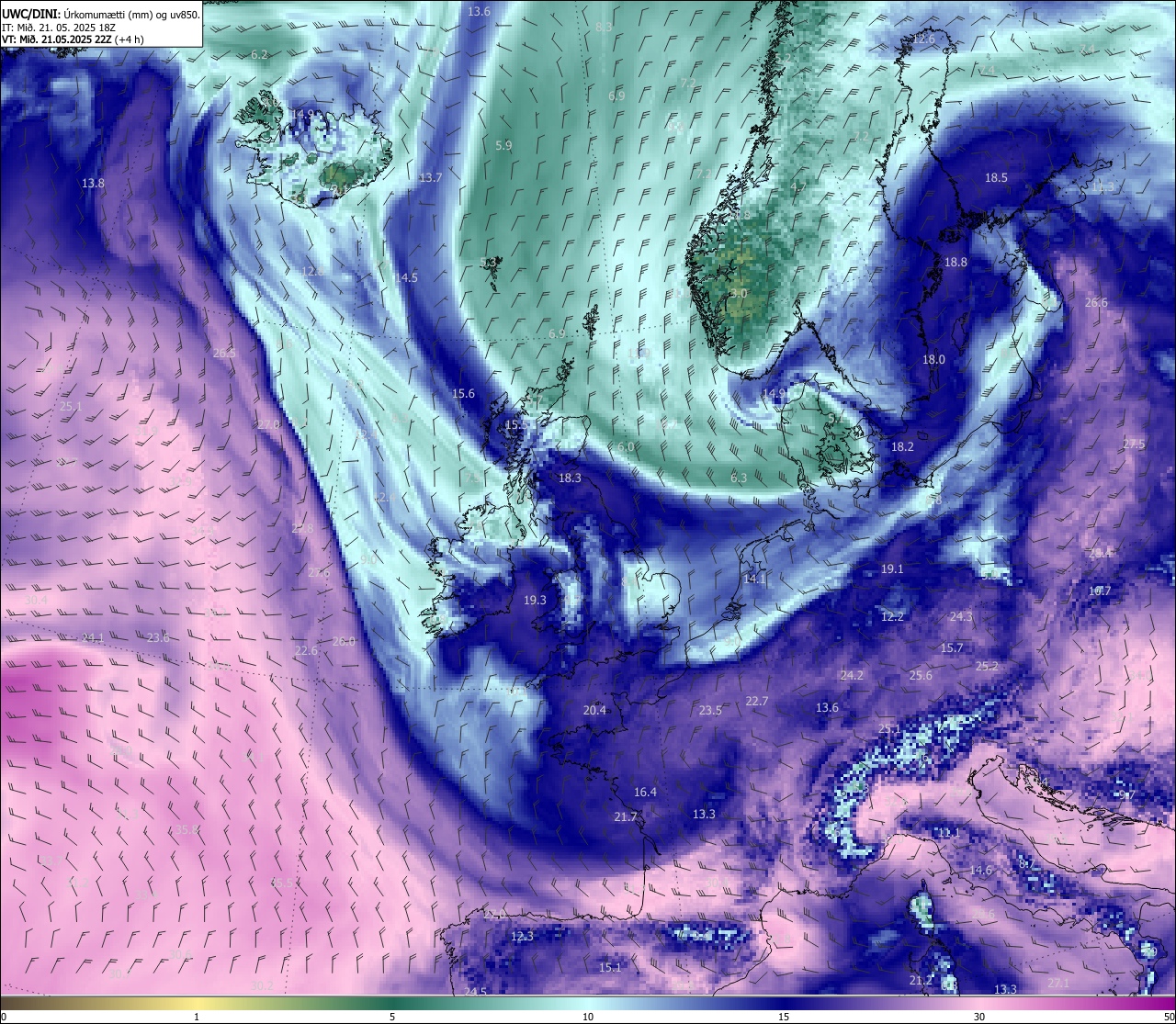Click the 20.4 value on the map
Viewport: 1176px width, 1024px height.
[x=594, y=711]
